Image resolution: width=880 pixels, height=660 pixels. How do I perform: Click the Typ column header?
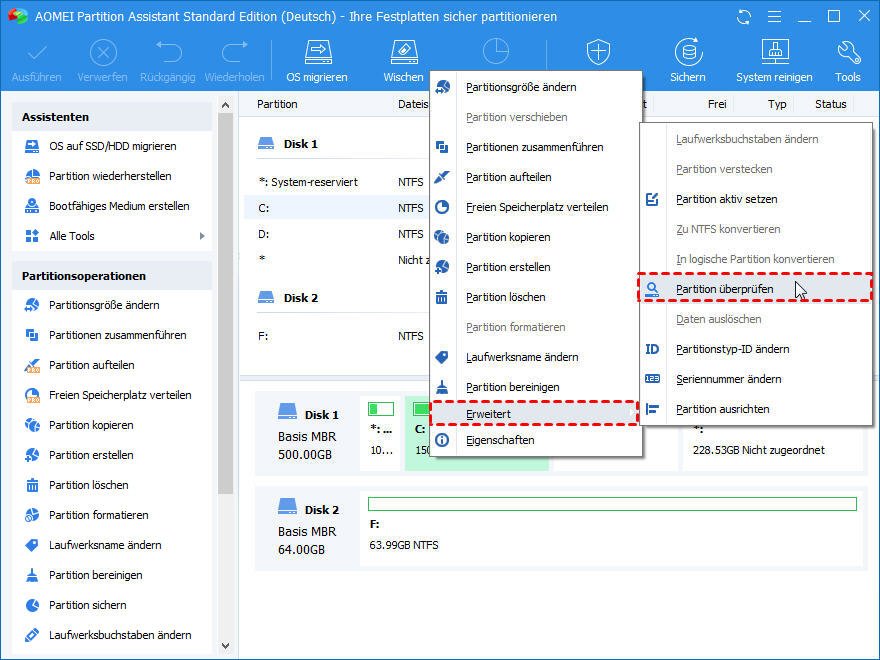777,104
